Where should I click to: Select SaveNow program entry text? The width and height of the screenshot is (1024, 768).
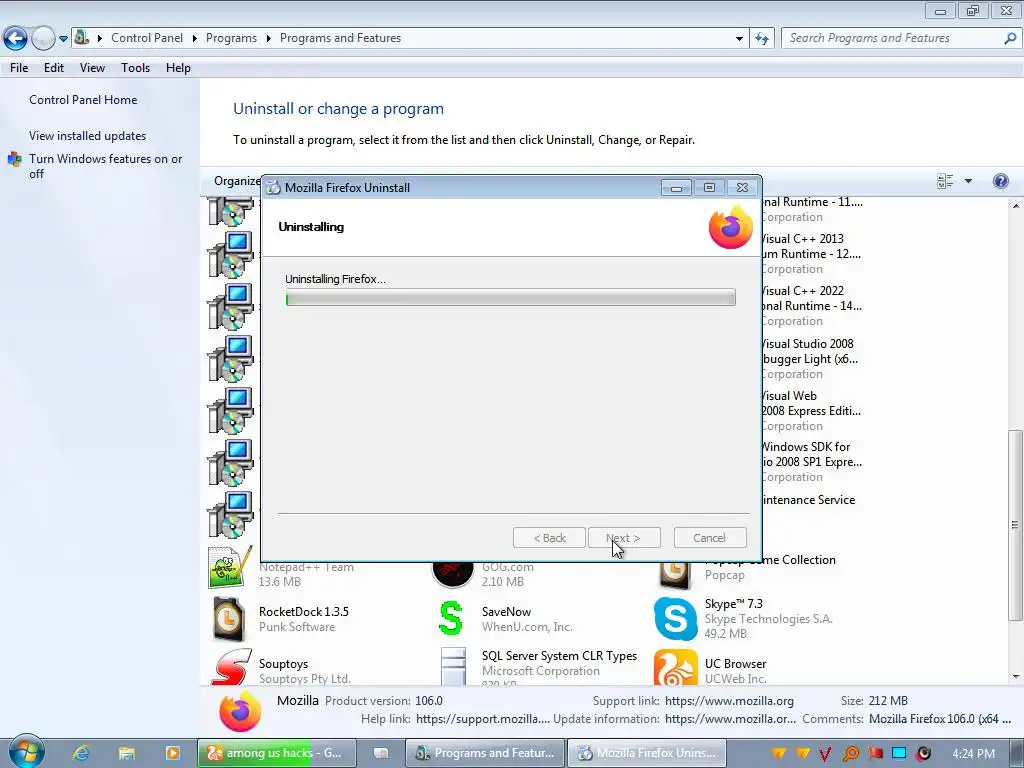[x=527, y=619]
